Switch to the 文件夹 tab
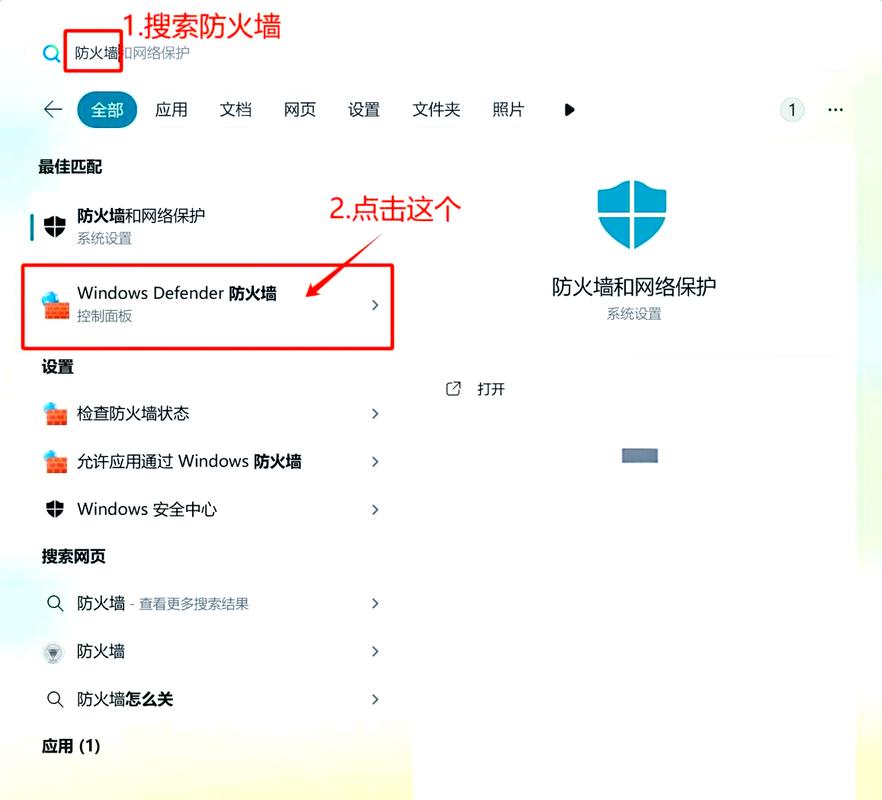Image resolution: width=882 pixels, height=800 pixels. [x=436, y=110]
